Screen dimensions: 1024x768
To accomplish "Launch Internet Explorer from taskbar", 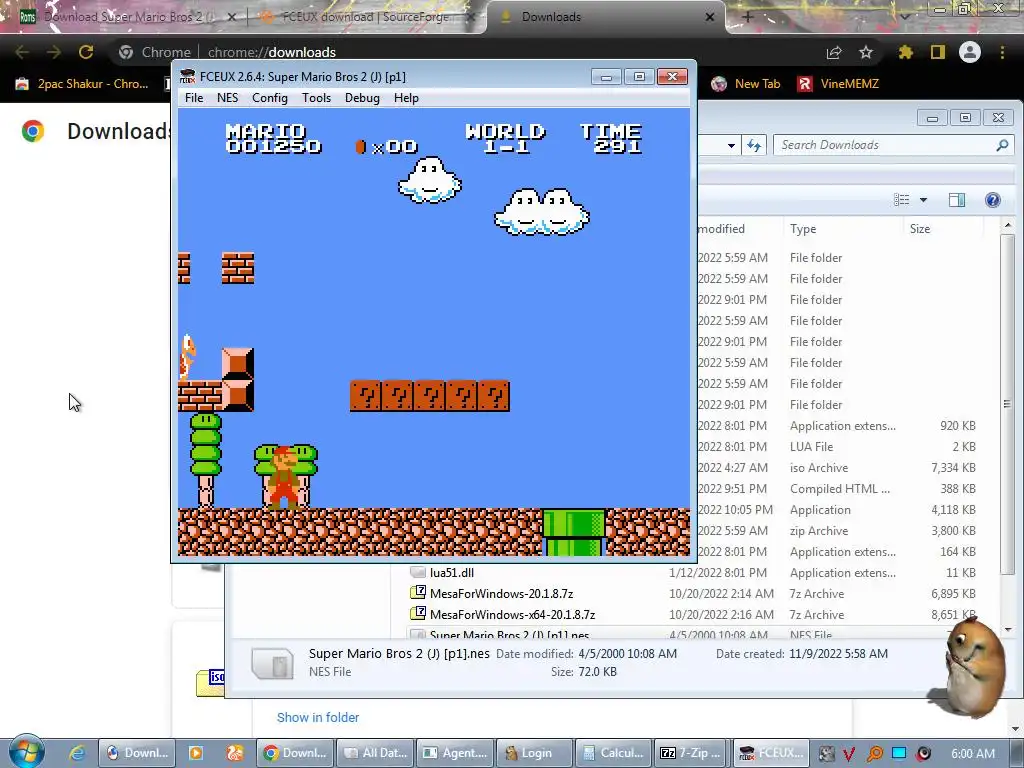I will click(x=77, y=753).
